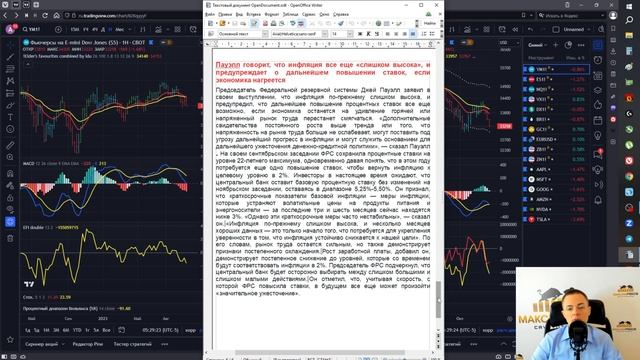
Task: Open the calendar panel in right sidebar
Action: [598, 120]
